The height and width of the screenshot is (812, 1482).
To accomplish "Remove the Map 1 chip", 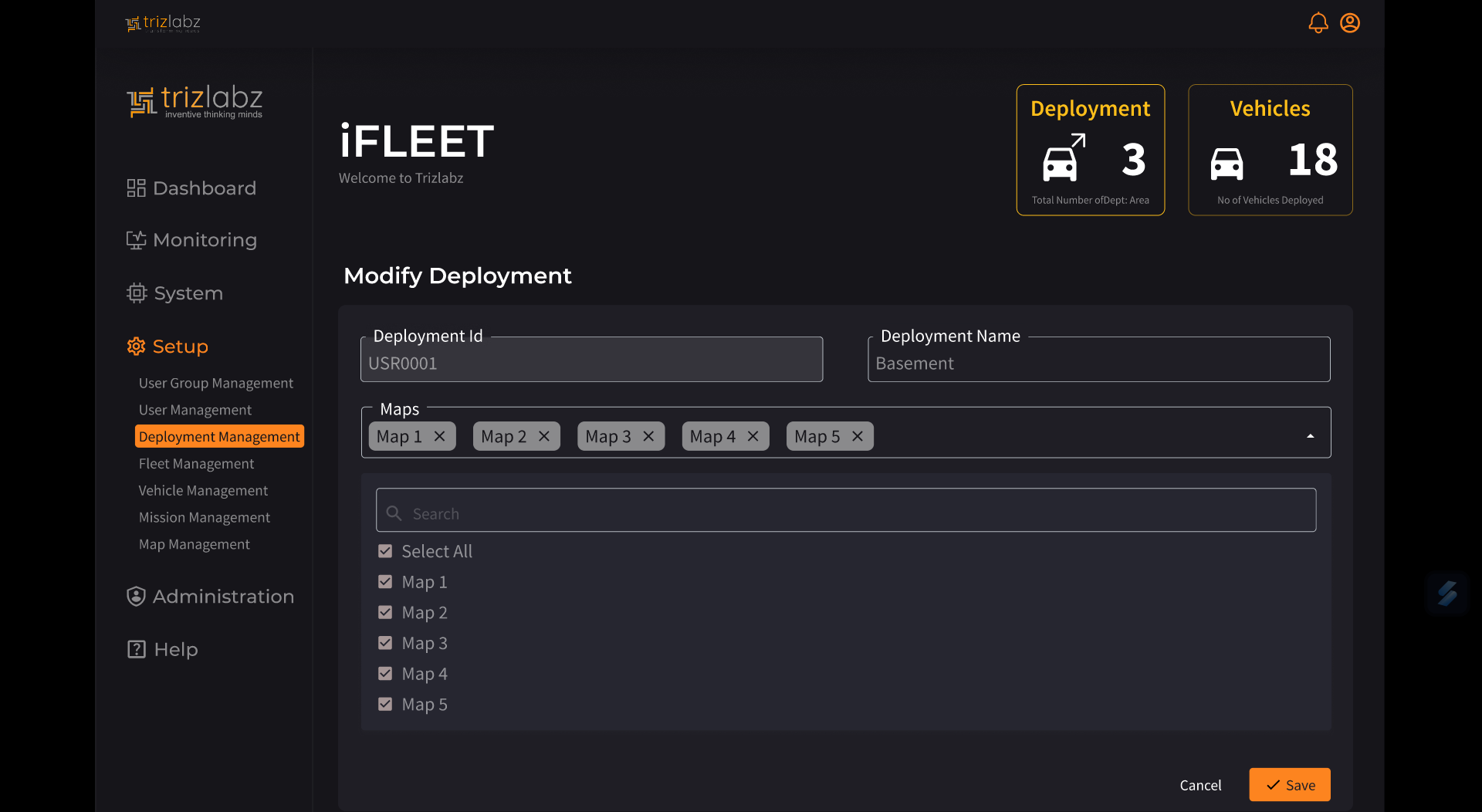I will (x=440, y=436).
